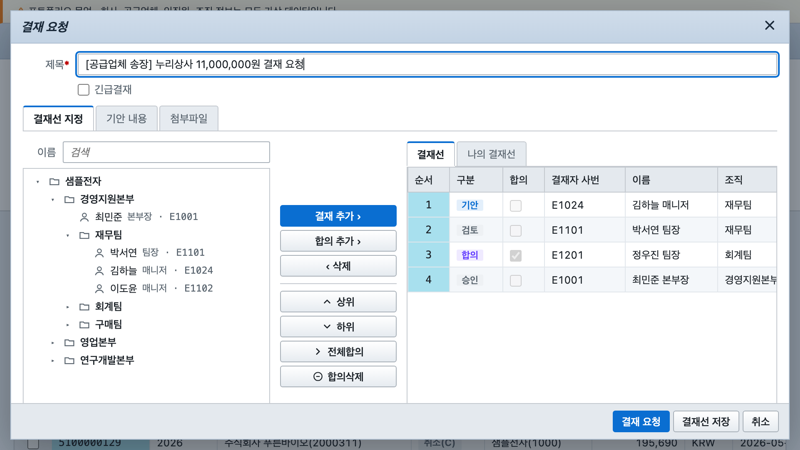Image resolution: width=800 pixels, height=450 pixels.
Task: Click 정우진 팀장 name cell
Action: 671,255
